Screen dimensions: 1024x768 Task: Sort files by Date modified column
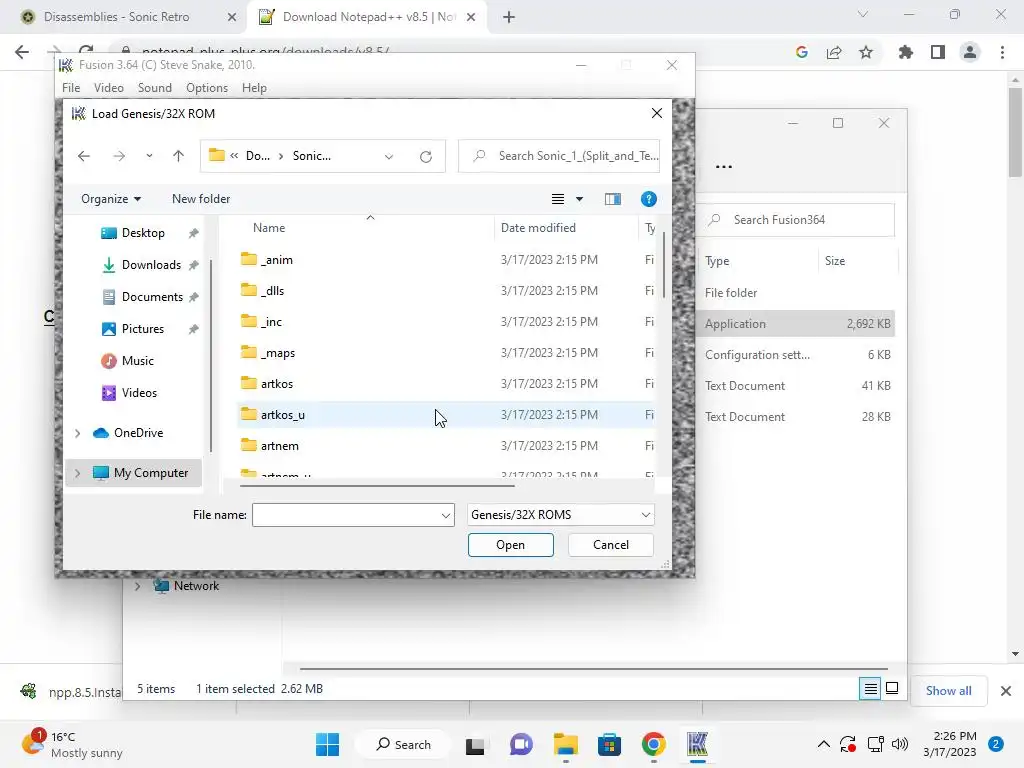click(538, 228)
